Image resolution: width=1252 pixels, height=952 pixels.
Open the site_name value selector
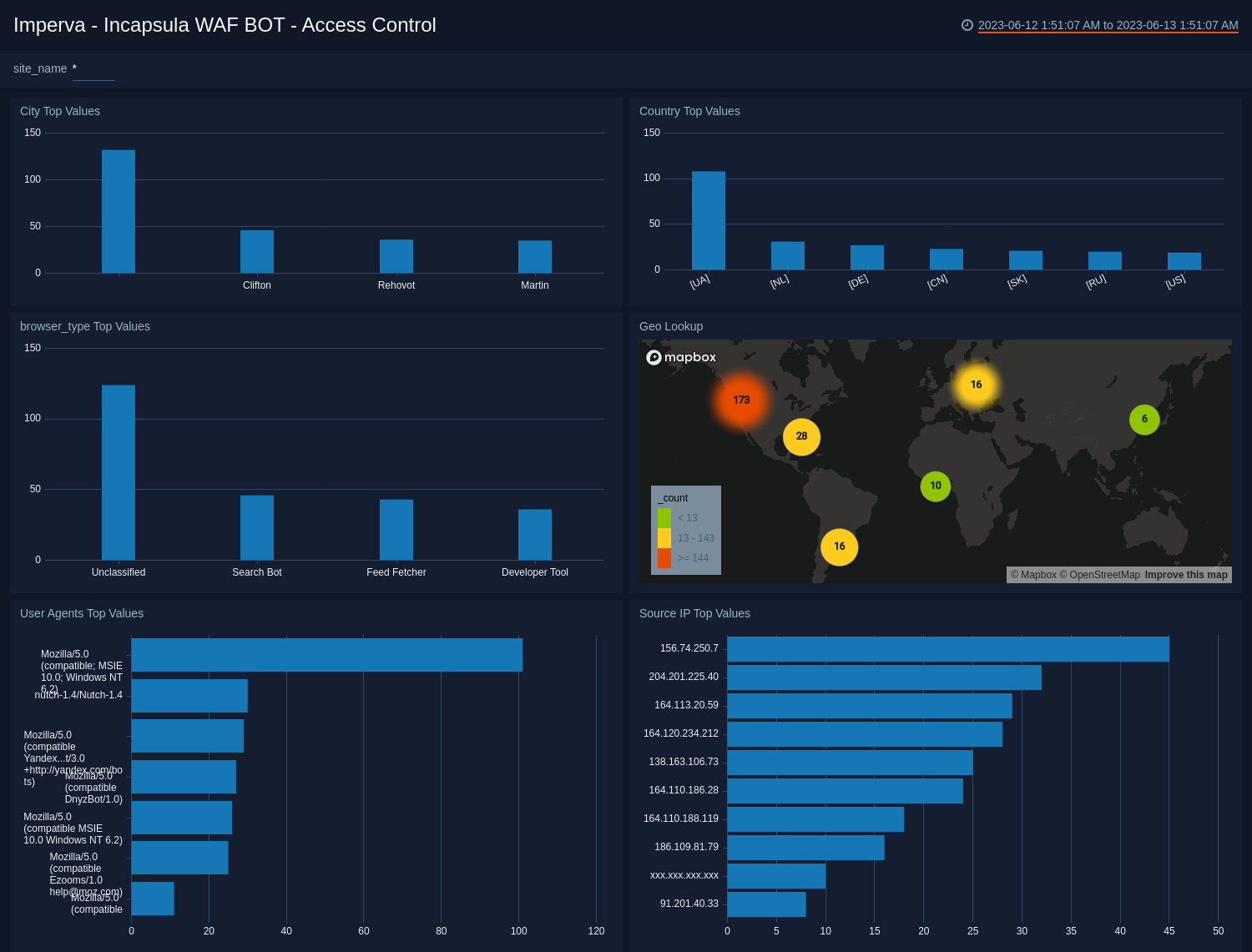(92, 70)
